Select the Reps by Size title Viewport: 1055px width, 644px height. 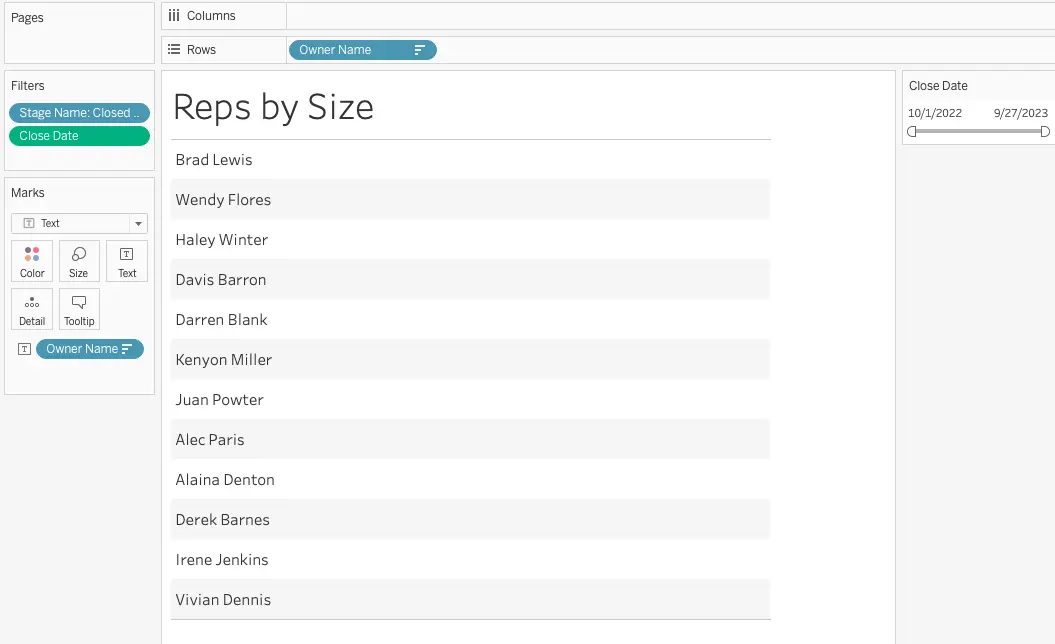tap(274, 107)
